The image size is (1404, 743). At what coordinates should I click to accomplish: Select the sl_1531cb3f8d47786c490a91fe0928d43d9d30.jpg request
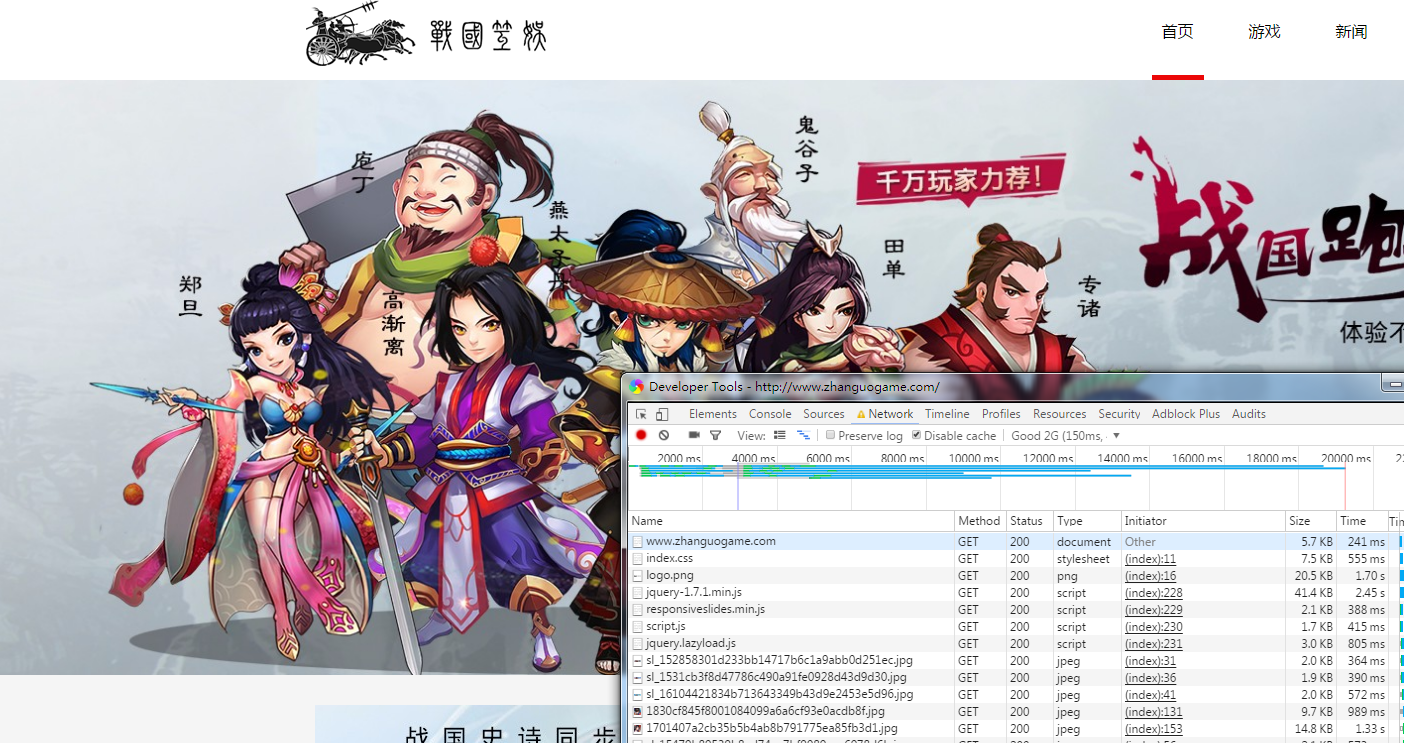1015,677
